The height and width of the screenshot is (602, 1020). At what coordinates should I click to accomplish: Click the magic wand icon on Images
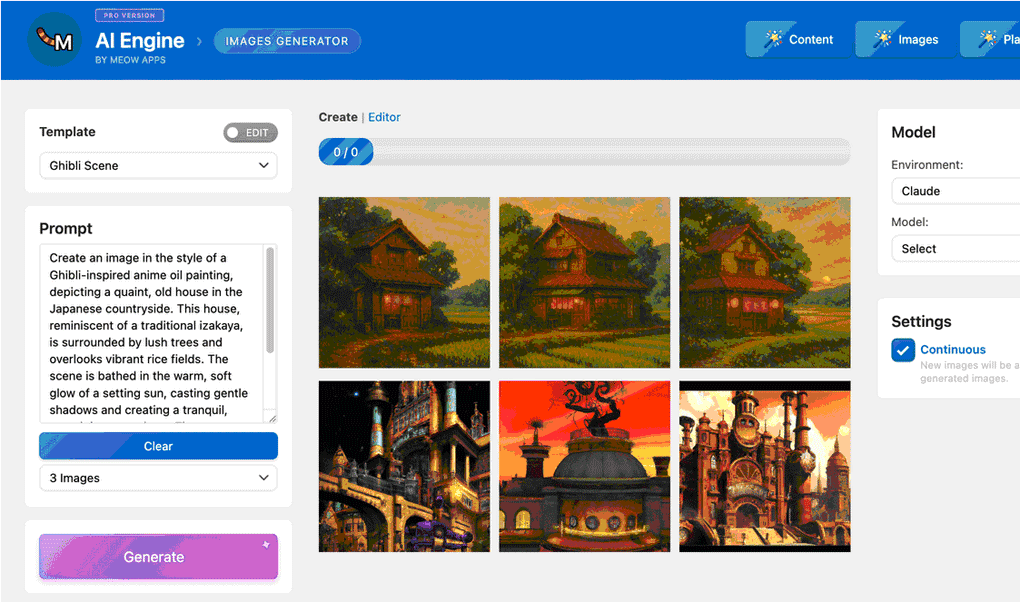tap(882, 39)
